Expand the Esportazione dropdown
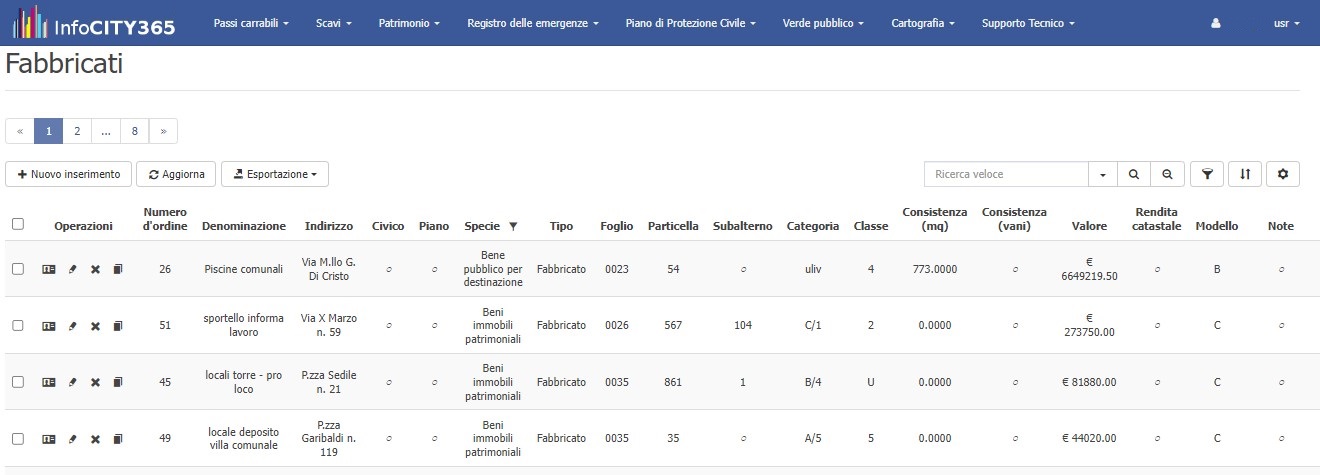The width and height of the screenshot is (1320, 475). 275,174
